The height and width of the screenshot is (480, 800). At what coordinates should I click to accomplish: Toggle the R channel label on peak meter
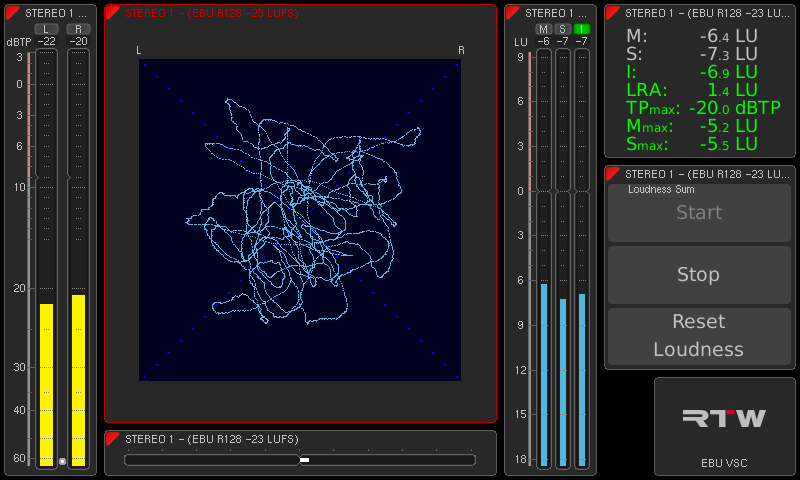point(78,29)
